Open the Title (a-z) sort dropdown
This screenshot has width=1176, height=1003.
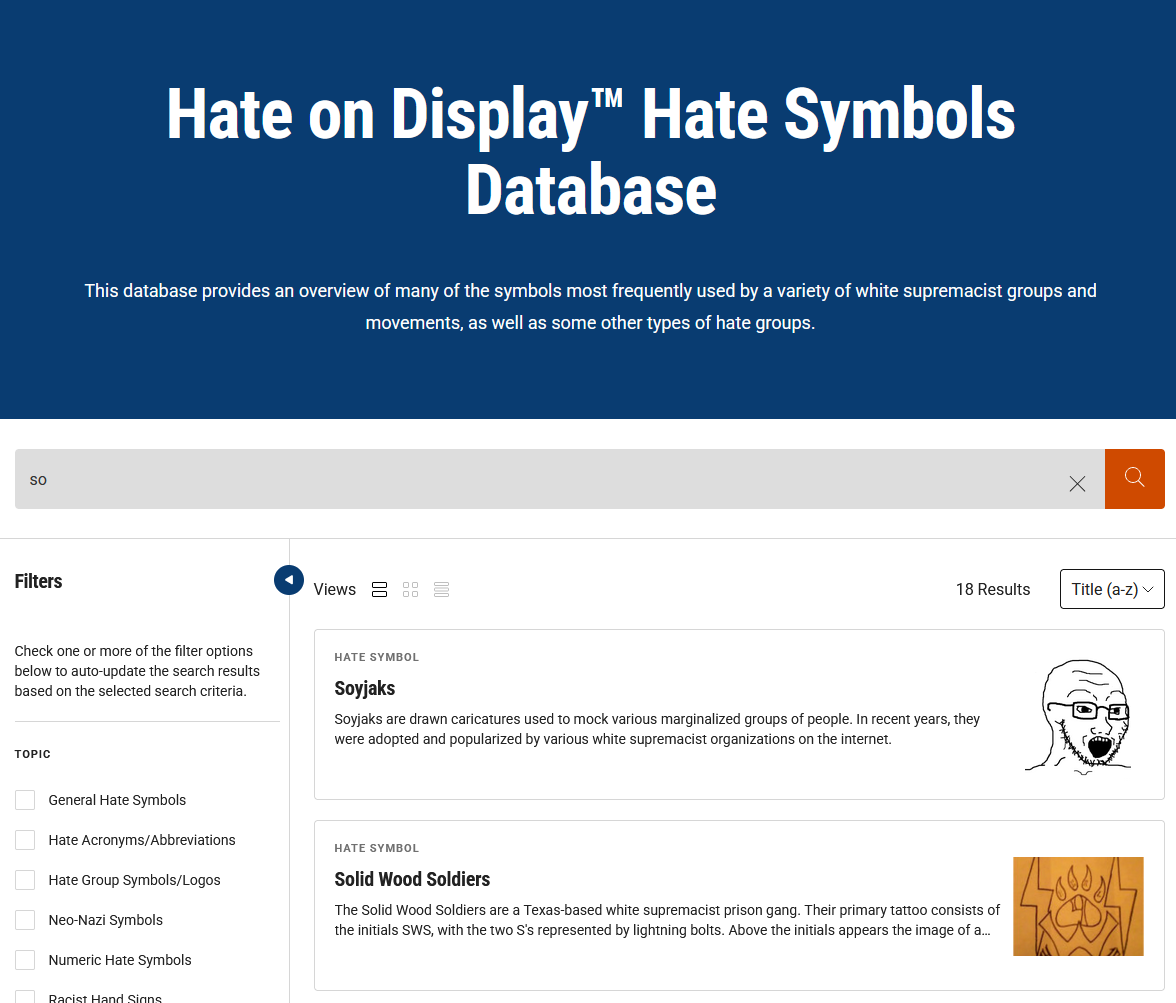point(1112,589)
